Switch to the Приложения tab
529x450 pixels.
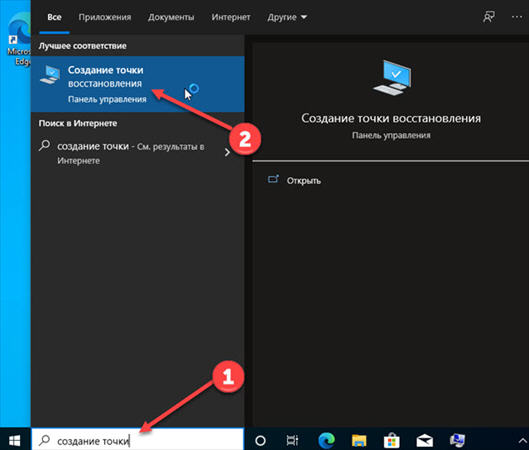[x=105, y=17]
